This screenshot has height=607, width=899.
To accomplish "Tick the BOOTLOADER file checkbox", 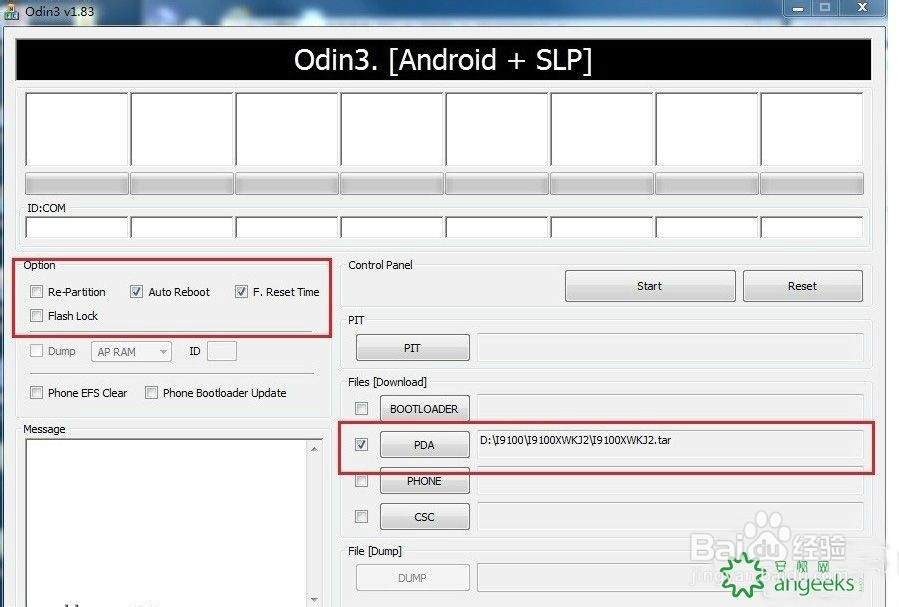I will point(361,409).
